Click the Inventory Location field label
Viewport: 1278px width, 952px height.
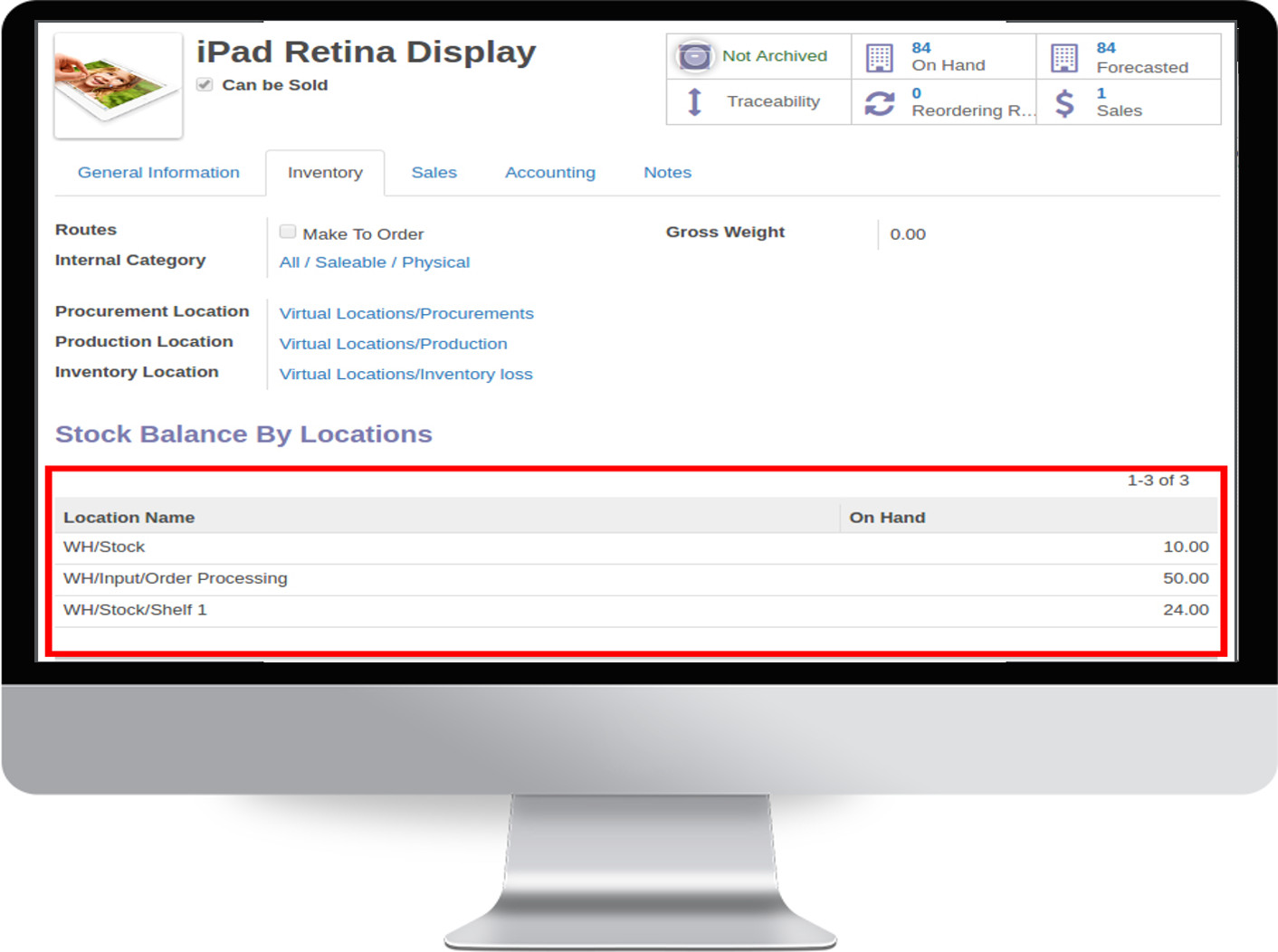(137, 372)
